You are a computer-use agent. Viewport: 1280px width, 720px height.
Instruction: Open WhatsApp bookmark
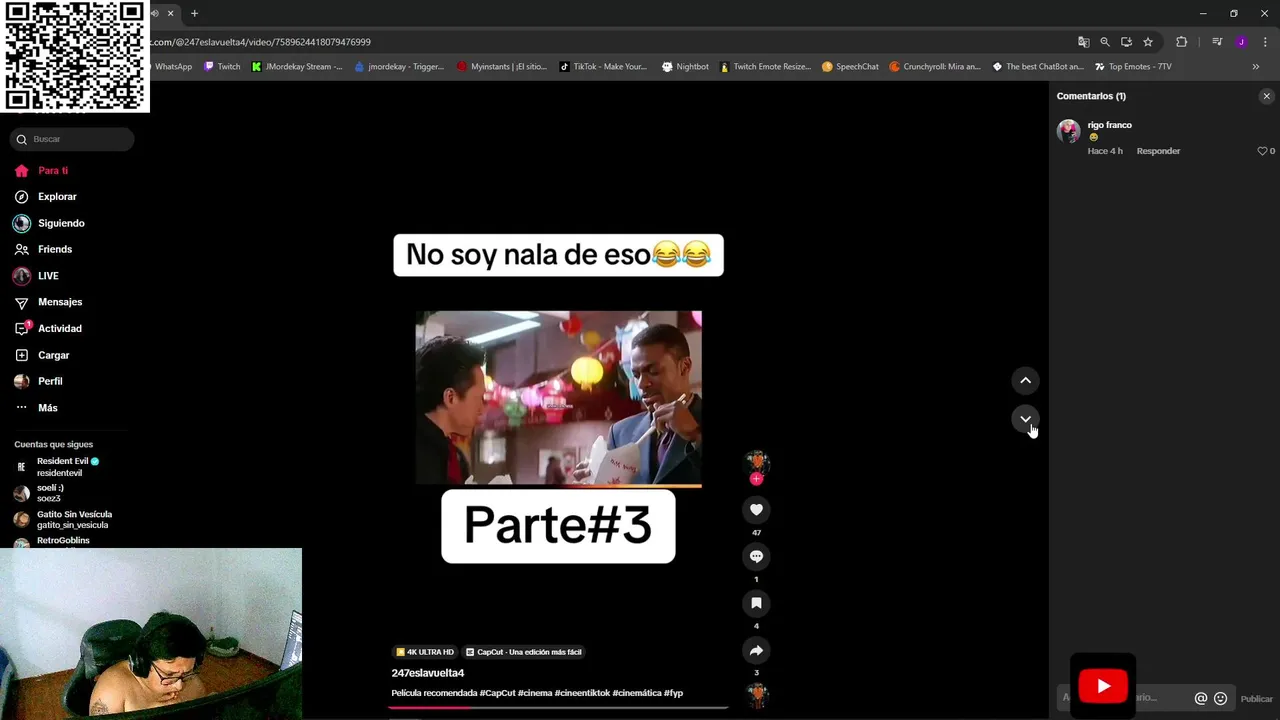[172, 67]
